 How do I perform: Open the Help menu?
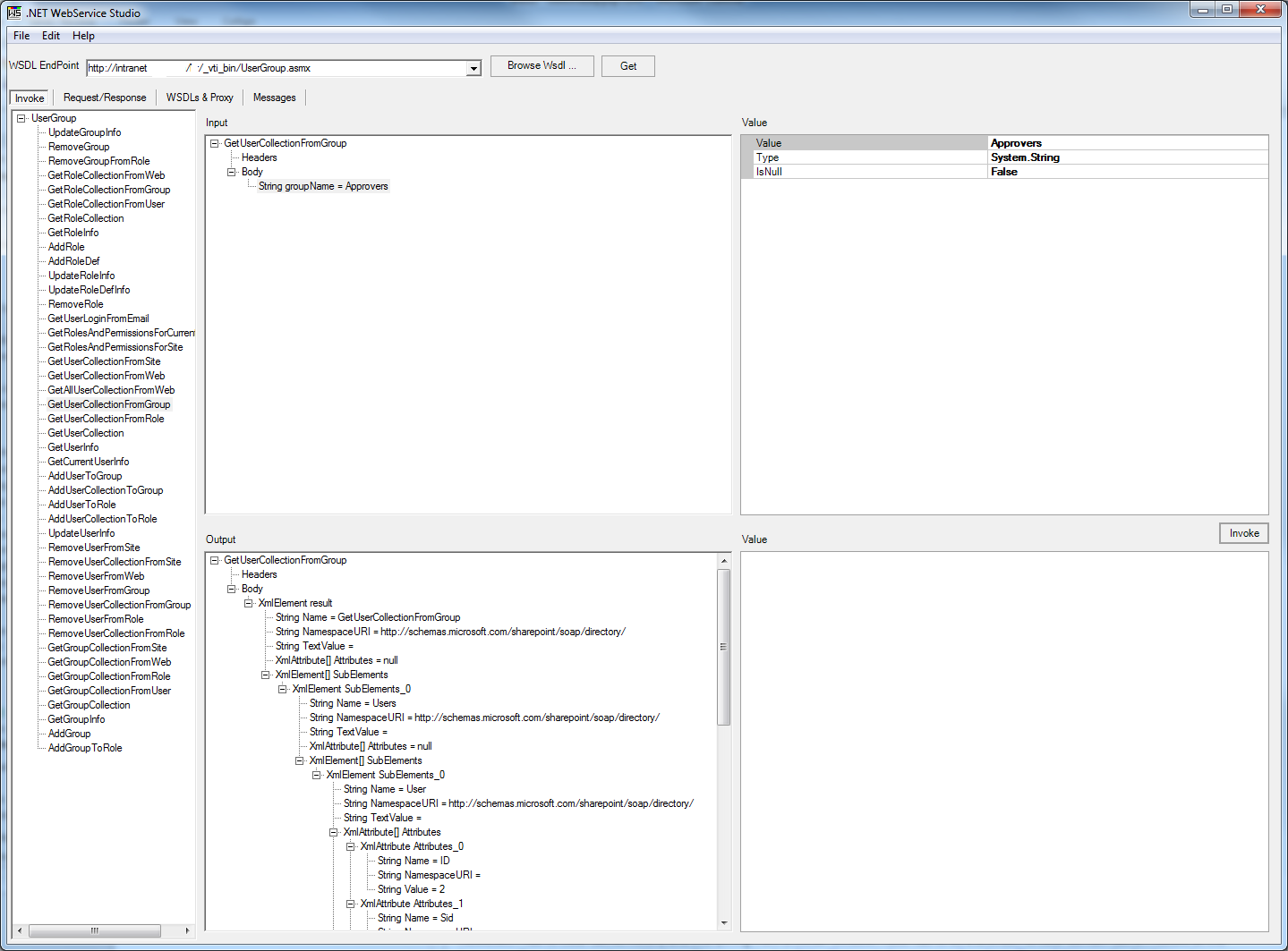[83, 36]
